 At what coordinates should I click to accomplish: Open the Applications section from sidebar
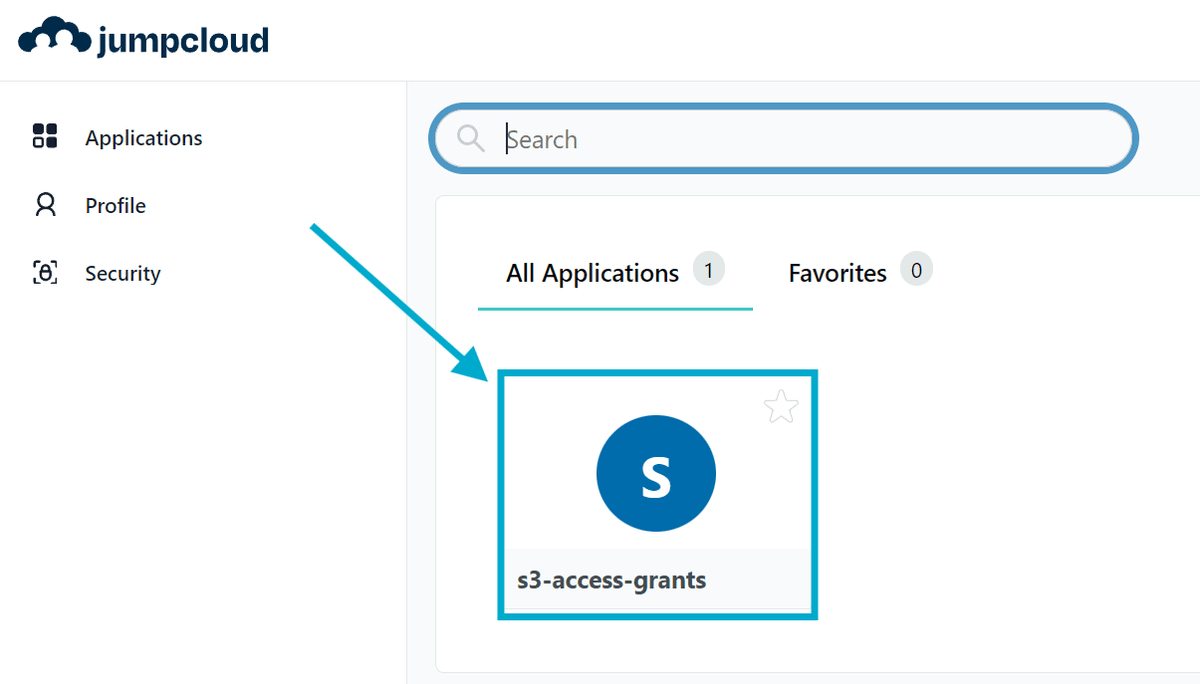(143, 137)
